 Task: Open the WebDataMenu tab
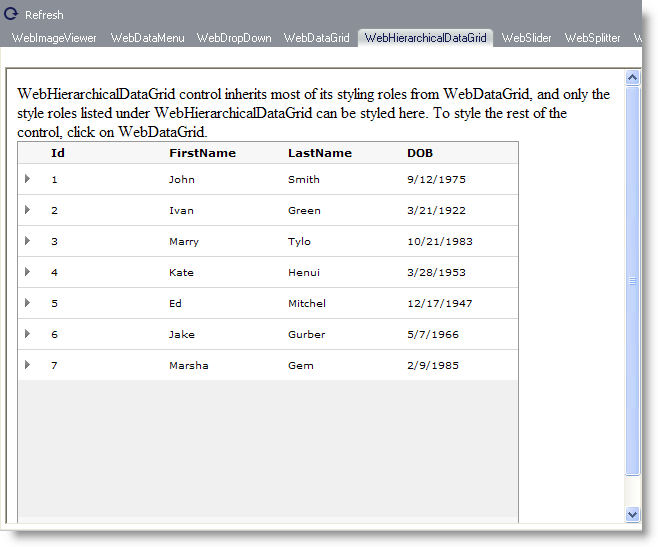pos(147,38)
